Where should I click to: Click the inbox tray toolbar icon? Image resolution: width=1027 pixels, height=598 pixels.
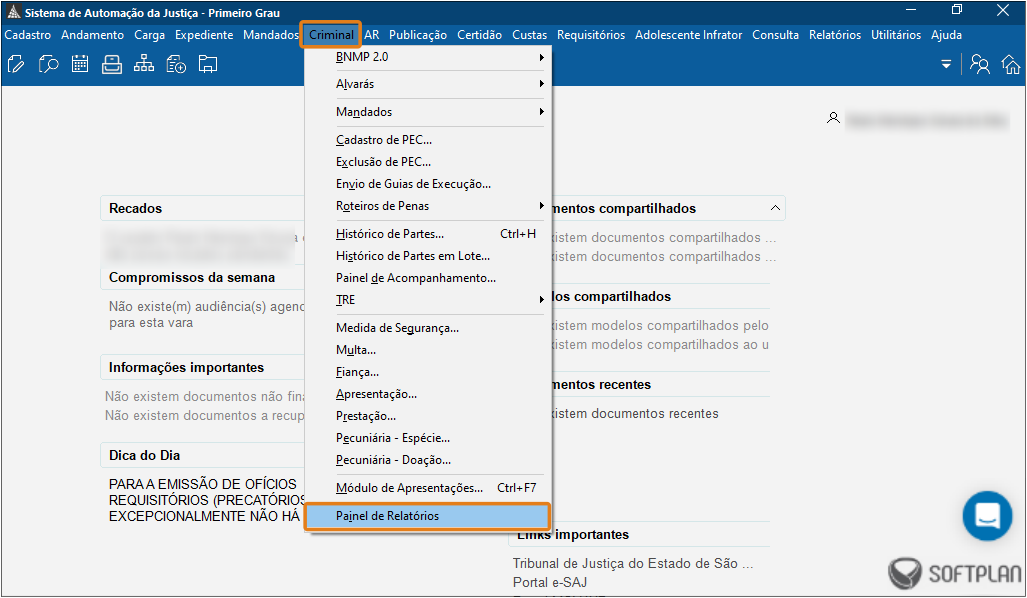pos(112,65)
